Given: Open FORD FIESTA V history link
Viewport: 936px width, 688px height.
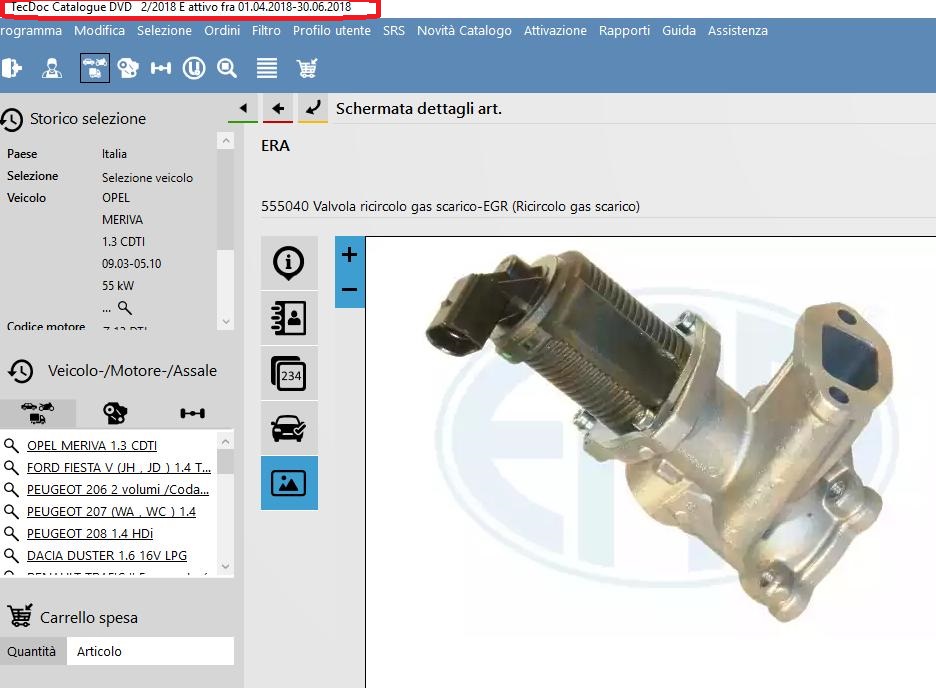Looking at the screenshot, I should pyautogui.click(x=119, y=468).
